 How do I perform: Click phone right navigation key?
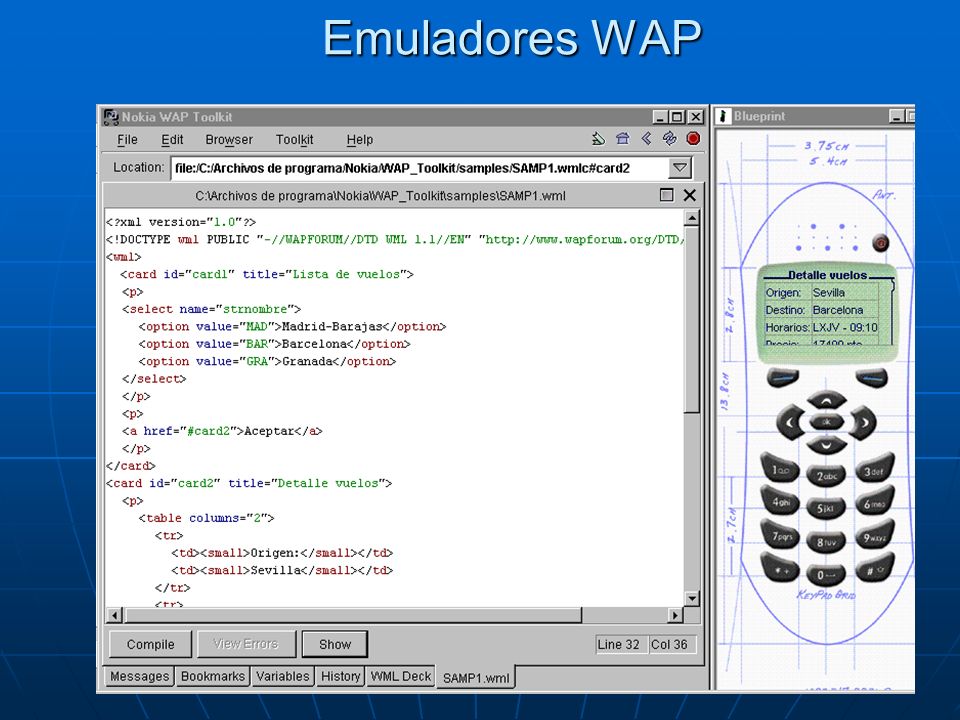pos(863,422)
